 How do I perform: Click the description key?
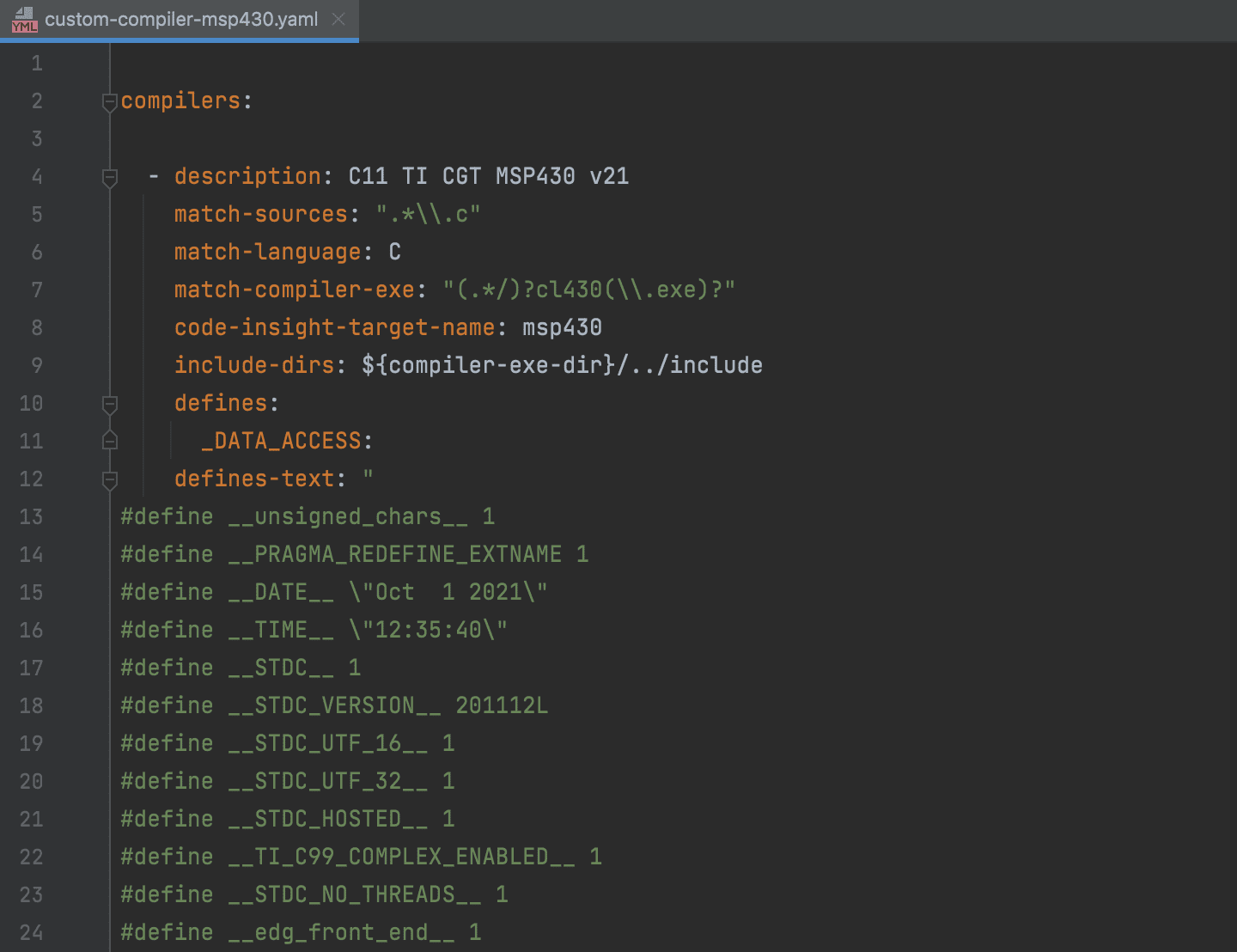(247, 176)
